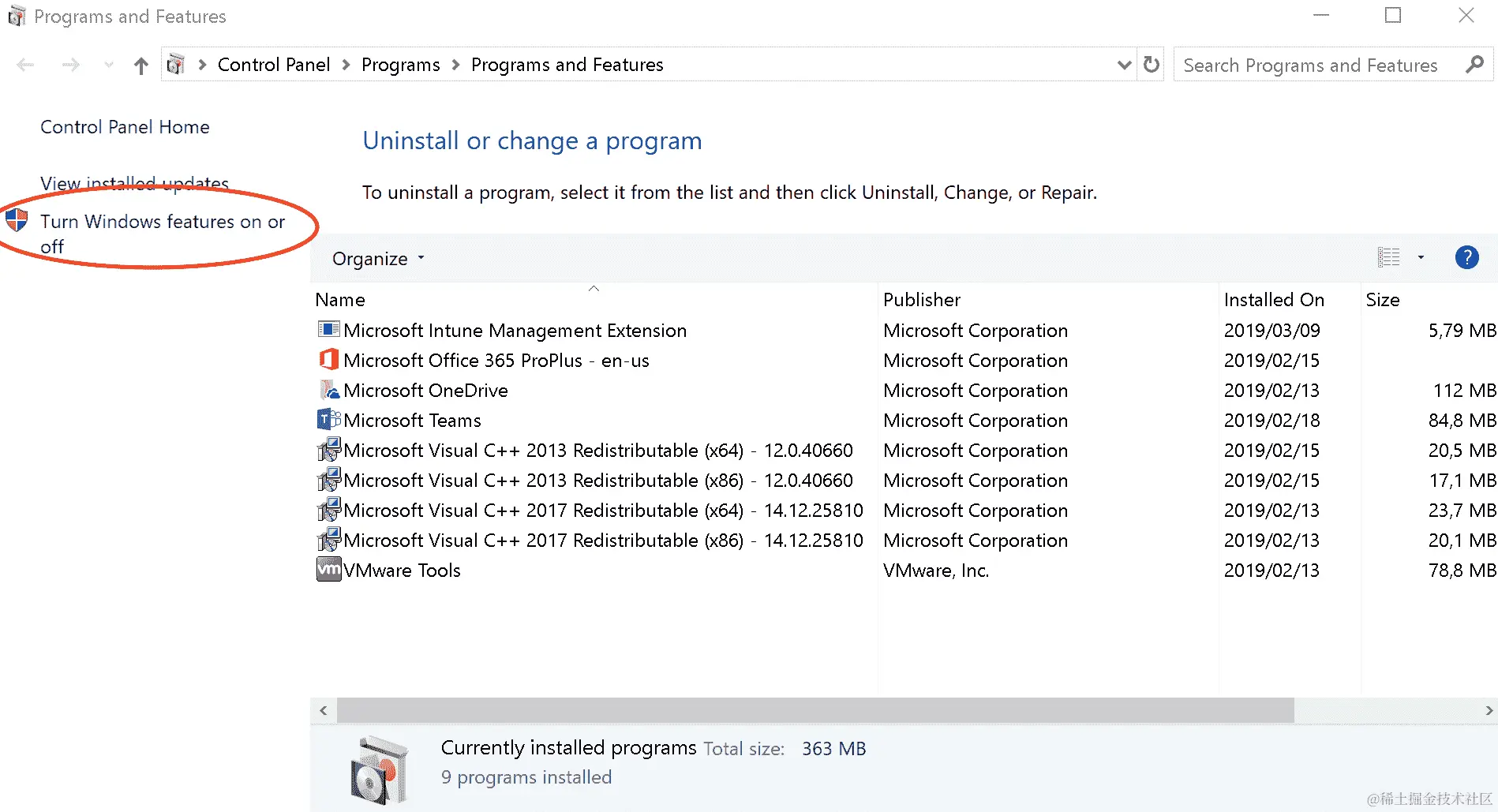1498x812 pixels.
Task: Click the Up arrow navigation icon
Action: (x=140, y=65)
